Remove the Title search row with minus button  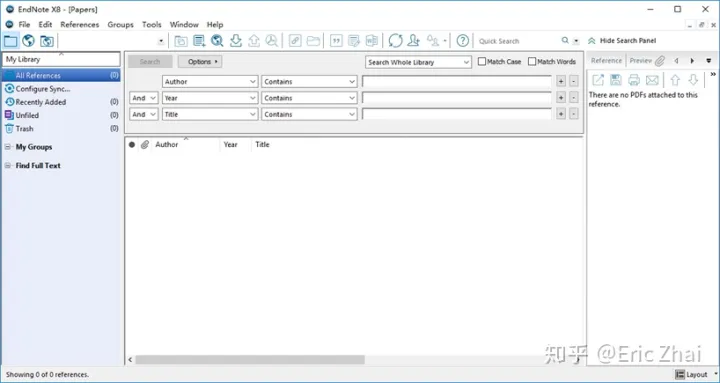coord(574,115)
